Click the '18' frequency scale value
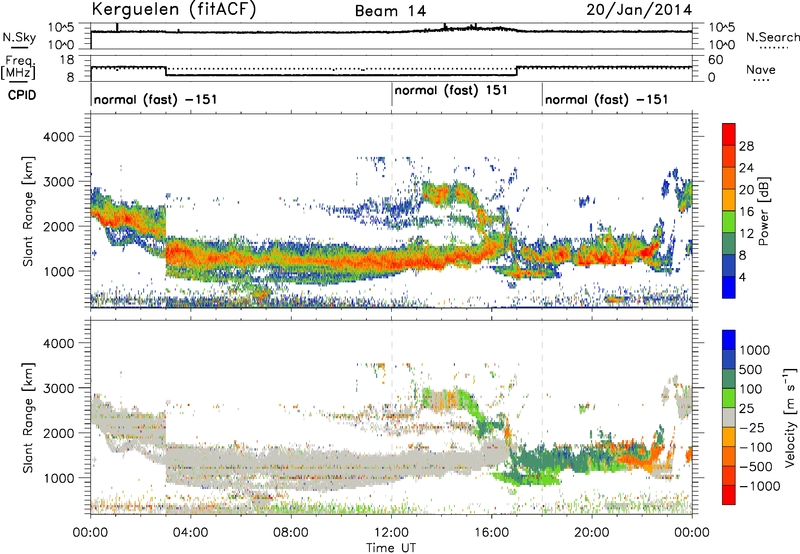 coord(67,60)
